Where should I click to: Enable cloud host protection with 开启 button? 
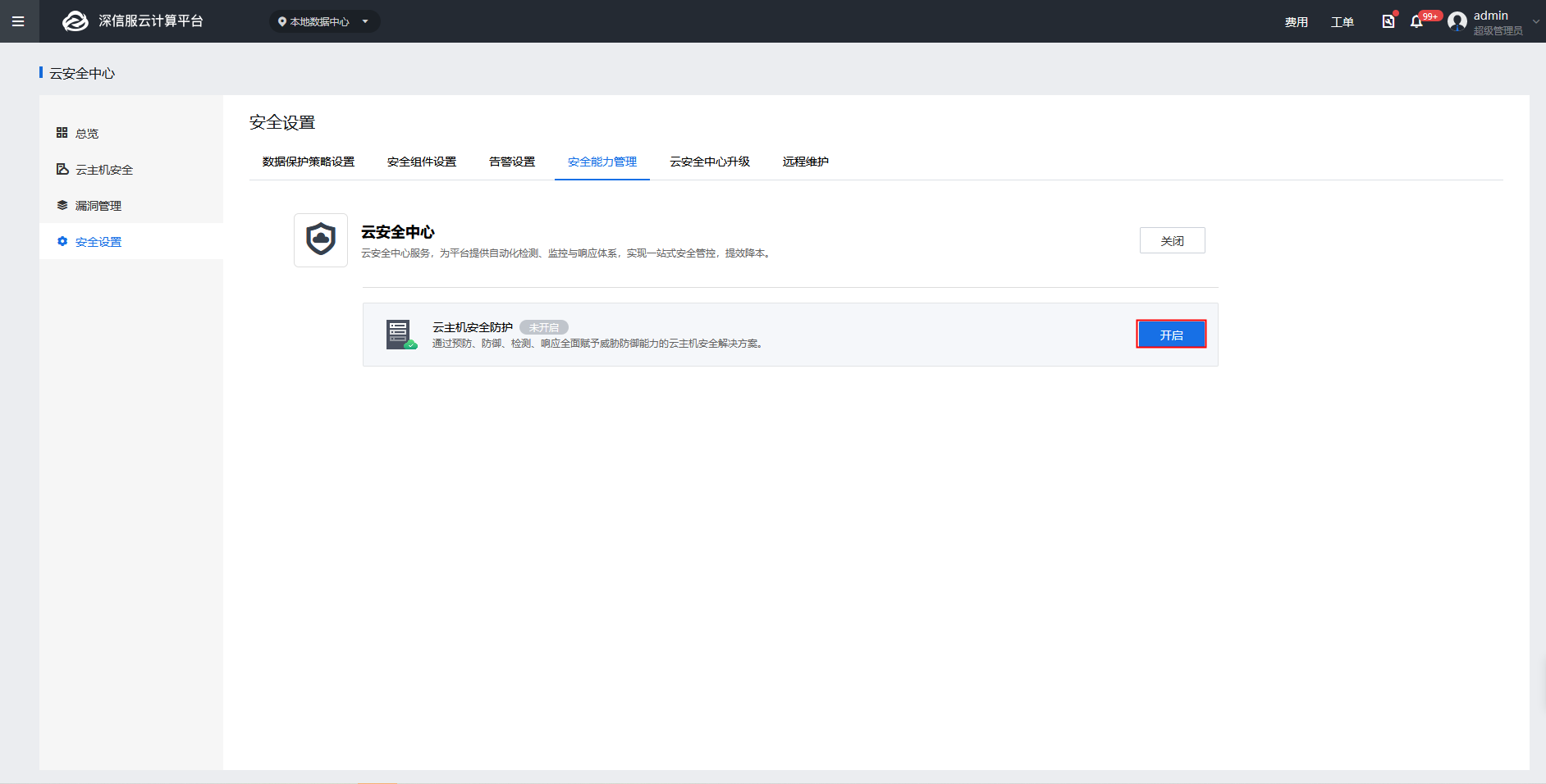tap(1171, 335)
